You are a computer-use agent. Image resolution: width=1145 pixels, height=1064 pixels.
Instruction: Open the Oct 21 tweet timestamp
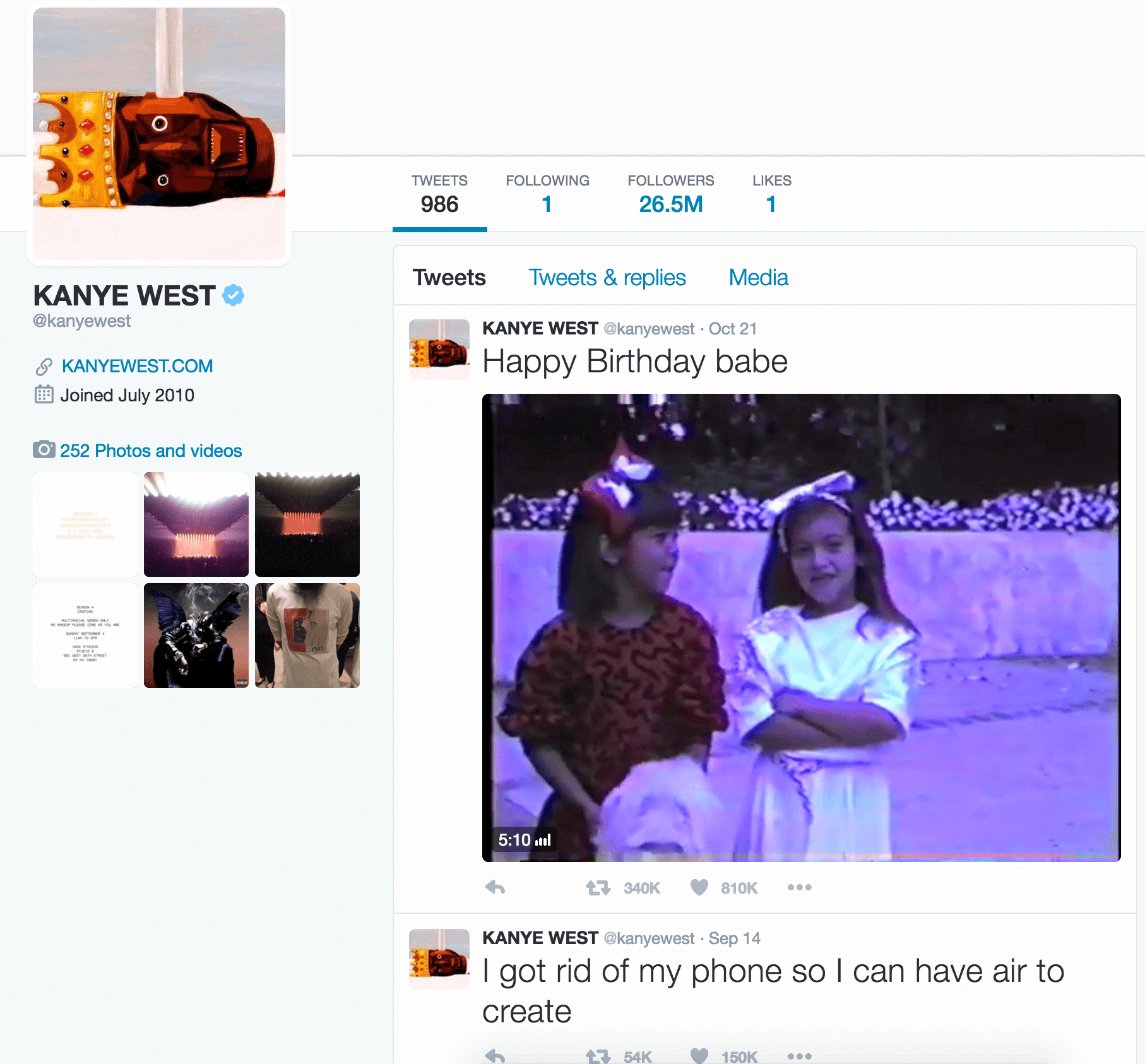pos(732,329)
